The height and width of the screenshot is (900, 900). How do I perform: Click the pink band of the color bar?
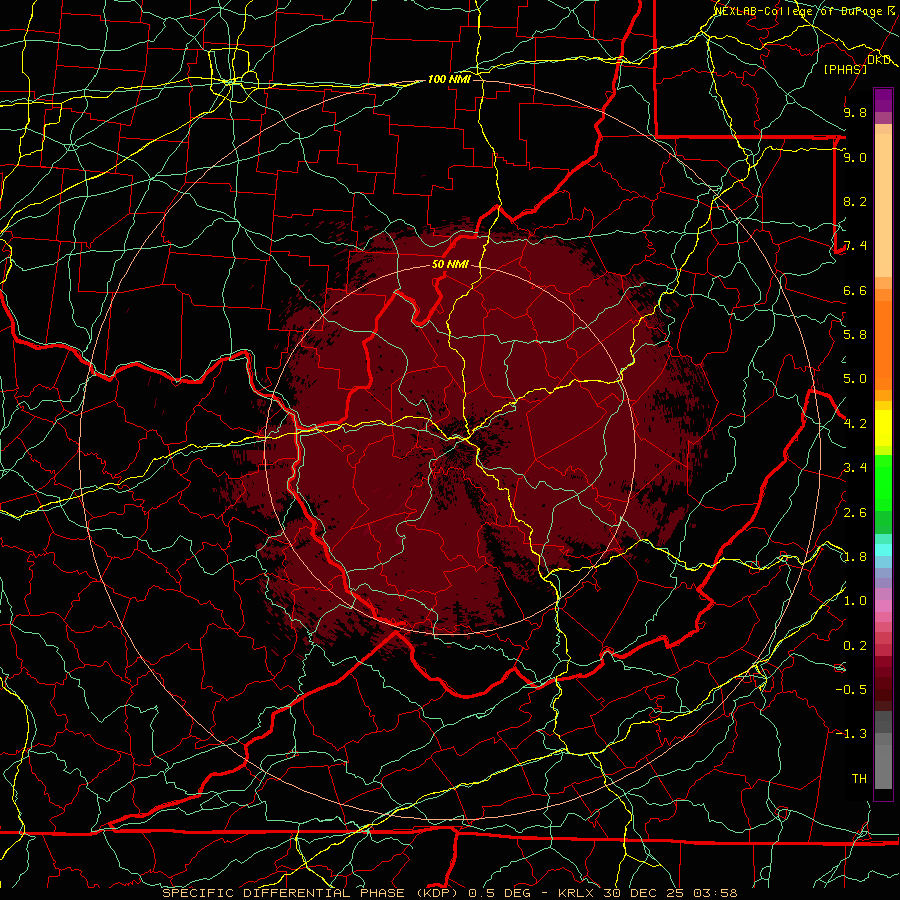coord(883,606)
